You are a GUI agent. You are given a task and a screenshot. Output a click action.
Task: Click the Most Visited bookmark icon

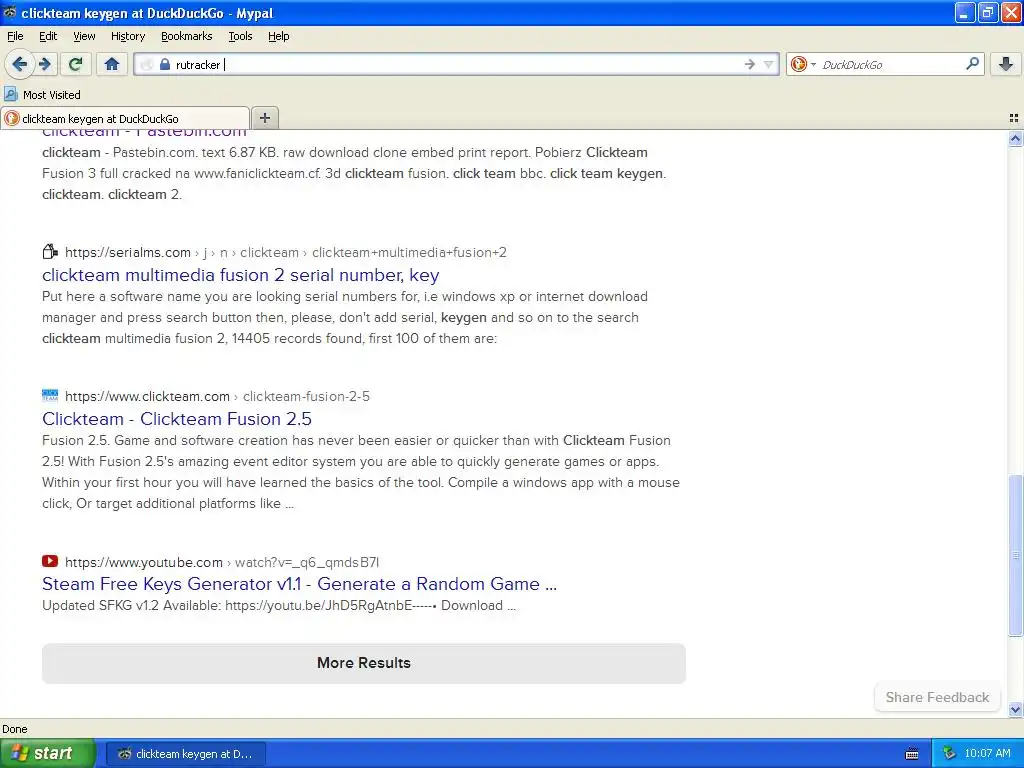11,94
